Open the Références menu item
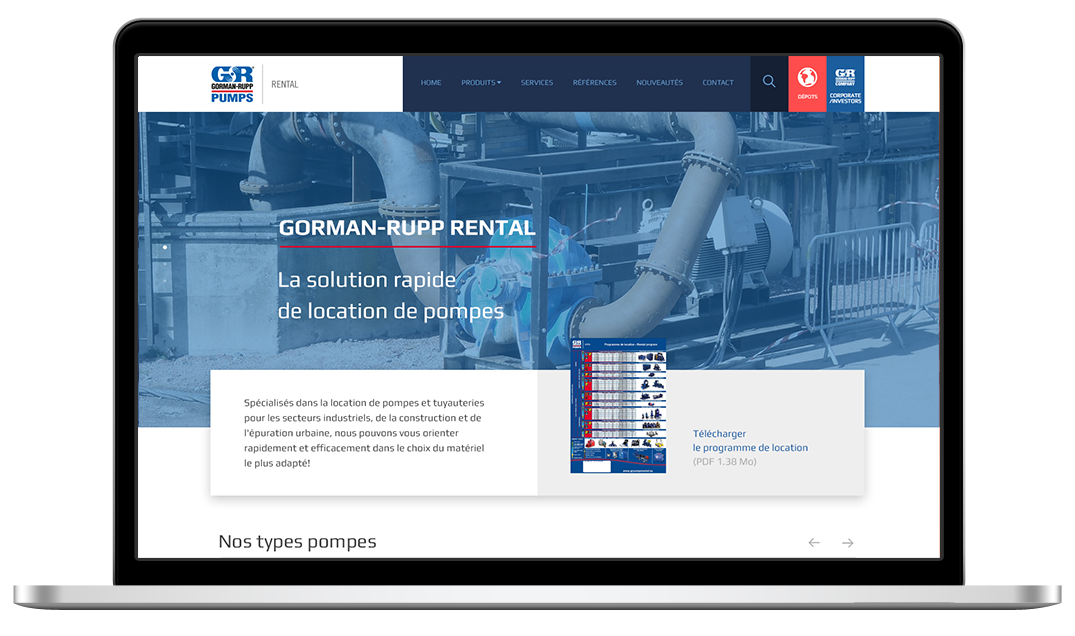 [594, 83]
